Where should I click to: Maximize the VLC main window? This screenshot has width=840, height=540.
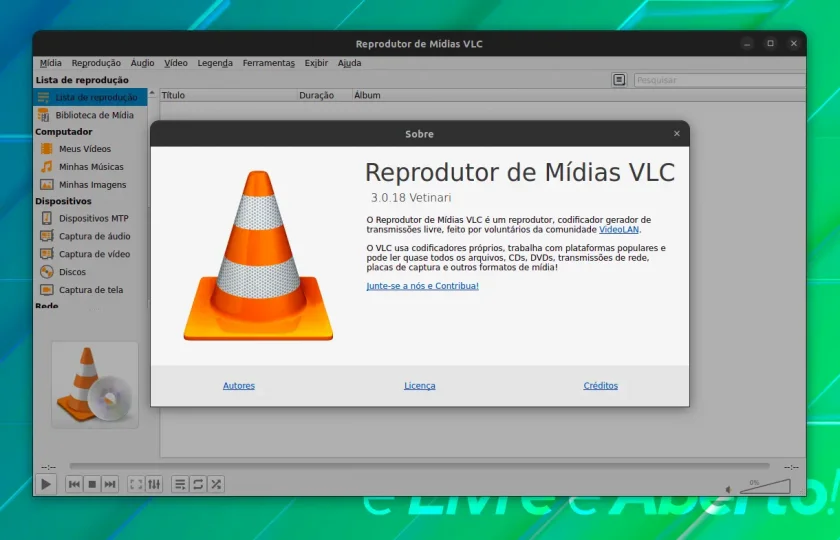point(770,43)
